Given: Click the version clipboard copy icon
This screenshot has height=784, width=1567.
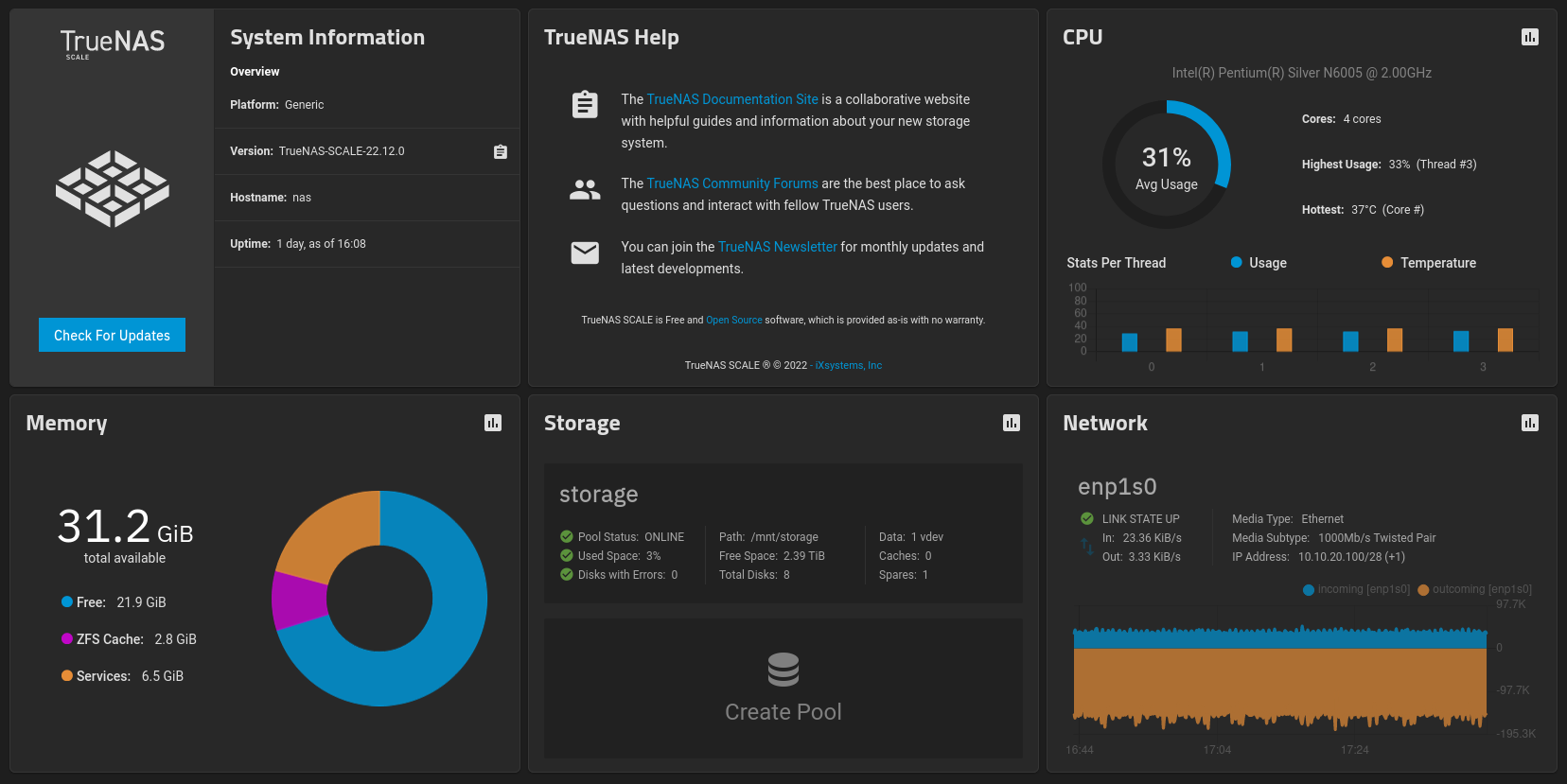Looking at the screenshot, I should [x=501, y=151].
